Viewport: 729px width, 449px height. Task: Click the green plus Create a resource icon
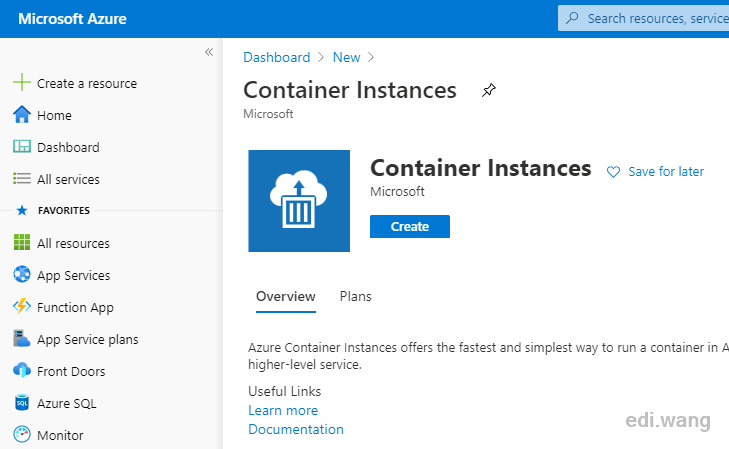(x=22, y=83)
